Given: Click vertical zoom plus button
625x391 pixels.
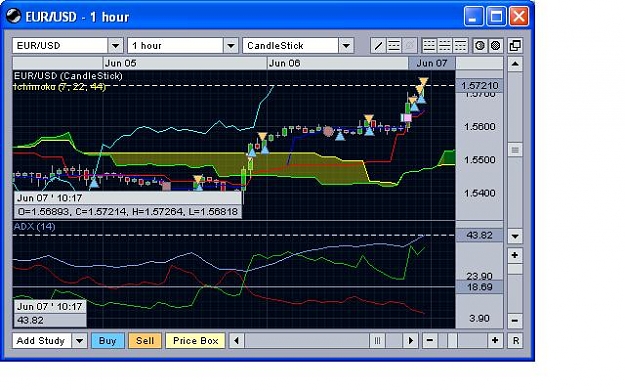Looking at the screenshot, I should point(515,255).
